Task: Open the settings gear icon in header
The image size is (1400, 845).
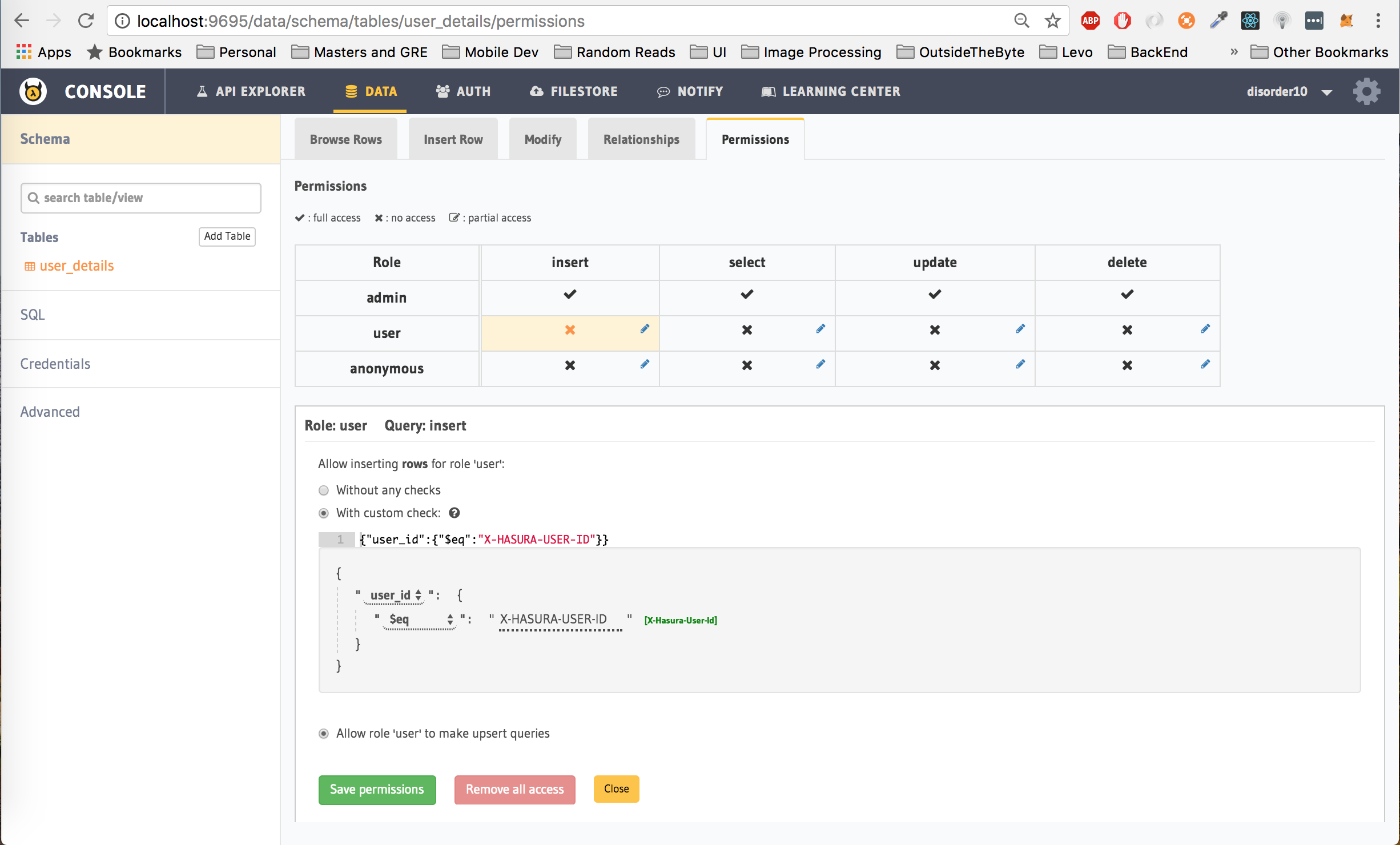Action: (1366, 91)
